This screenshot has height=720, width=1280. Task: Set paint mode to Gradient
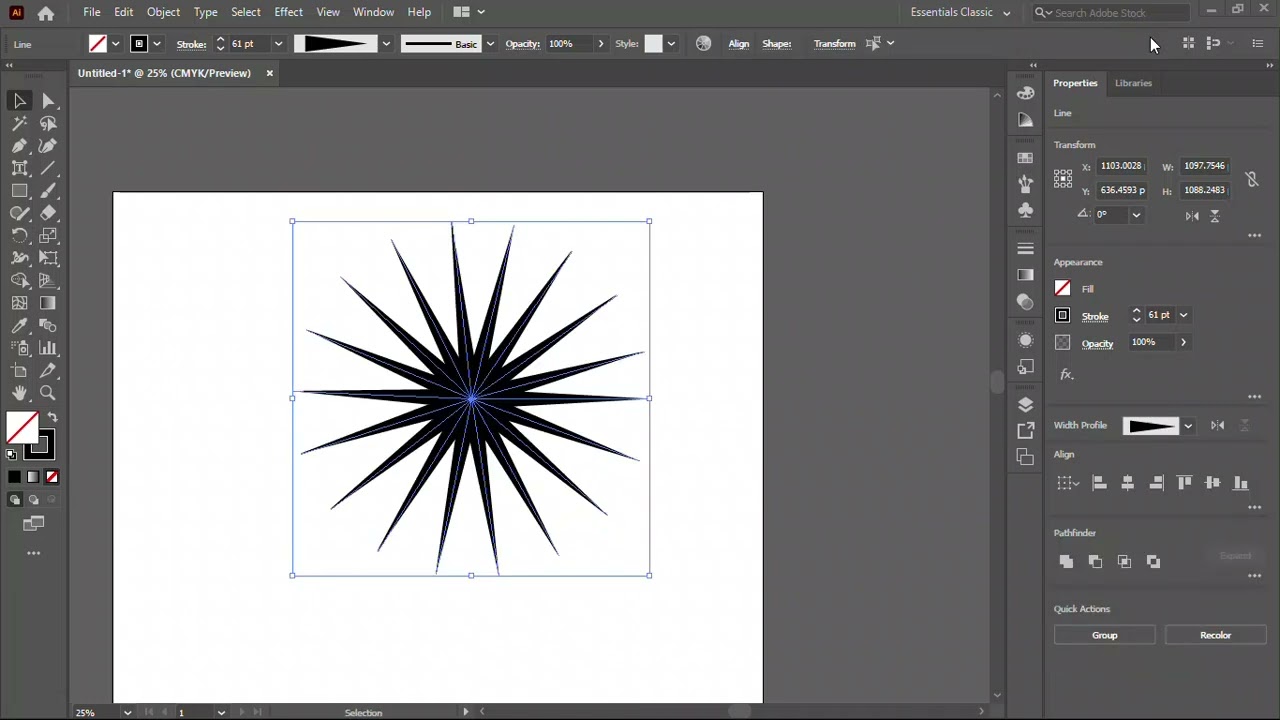point(33,477)
